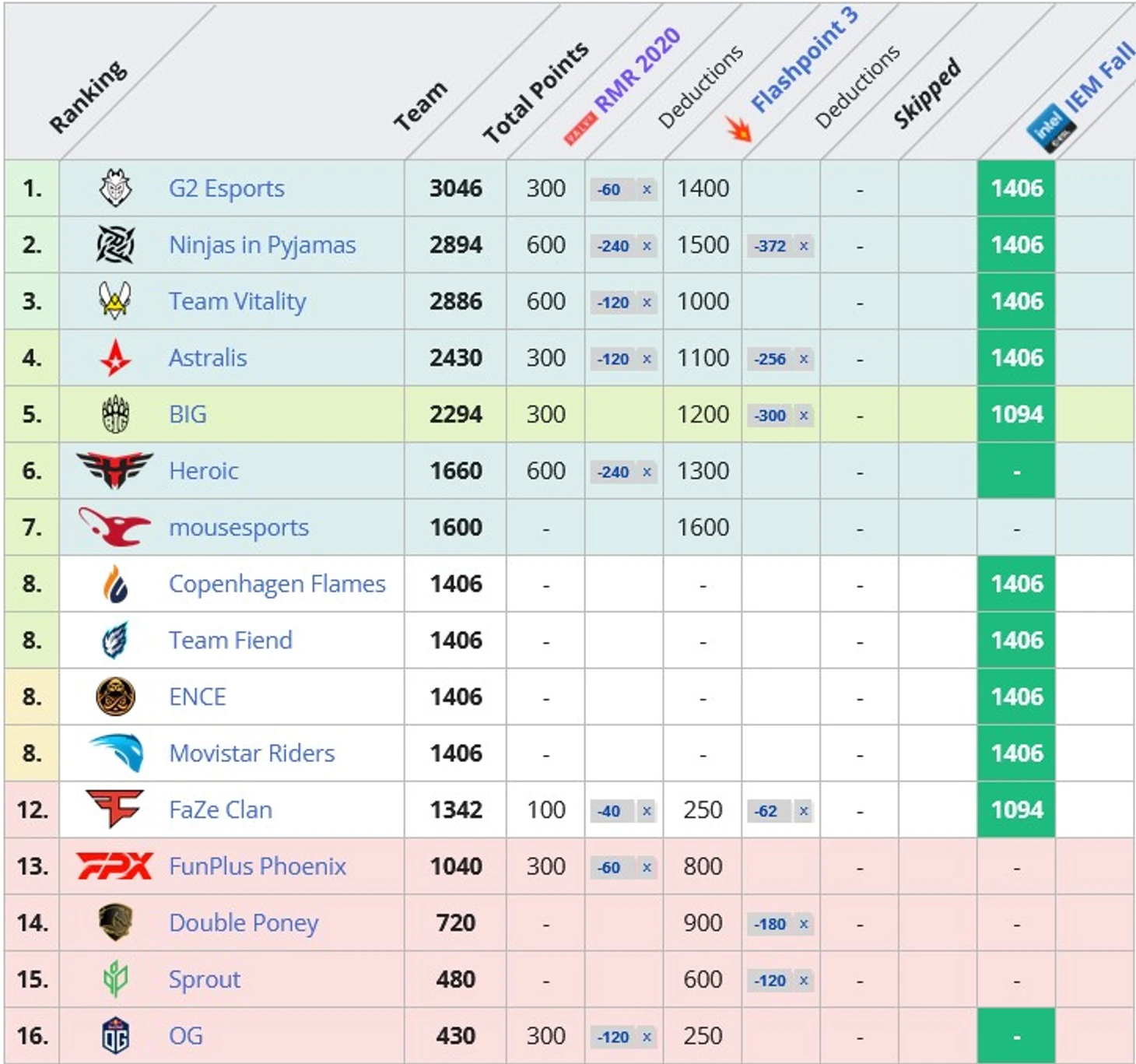Click BIG's -300 deduction badge

pos(780,415)
